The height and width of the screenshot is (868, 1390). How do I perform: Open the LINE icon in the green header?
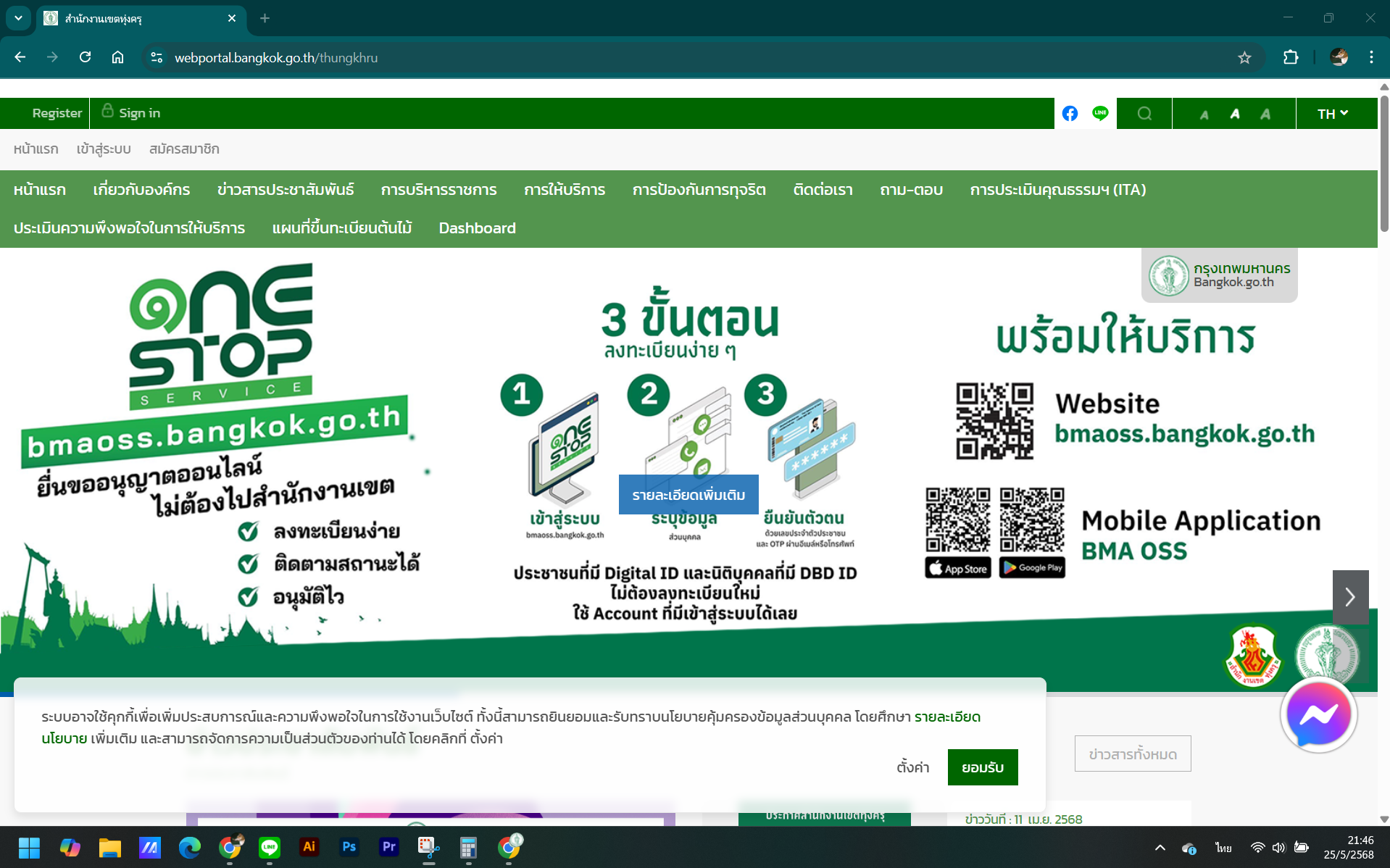point(1100,113)
